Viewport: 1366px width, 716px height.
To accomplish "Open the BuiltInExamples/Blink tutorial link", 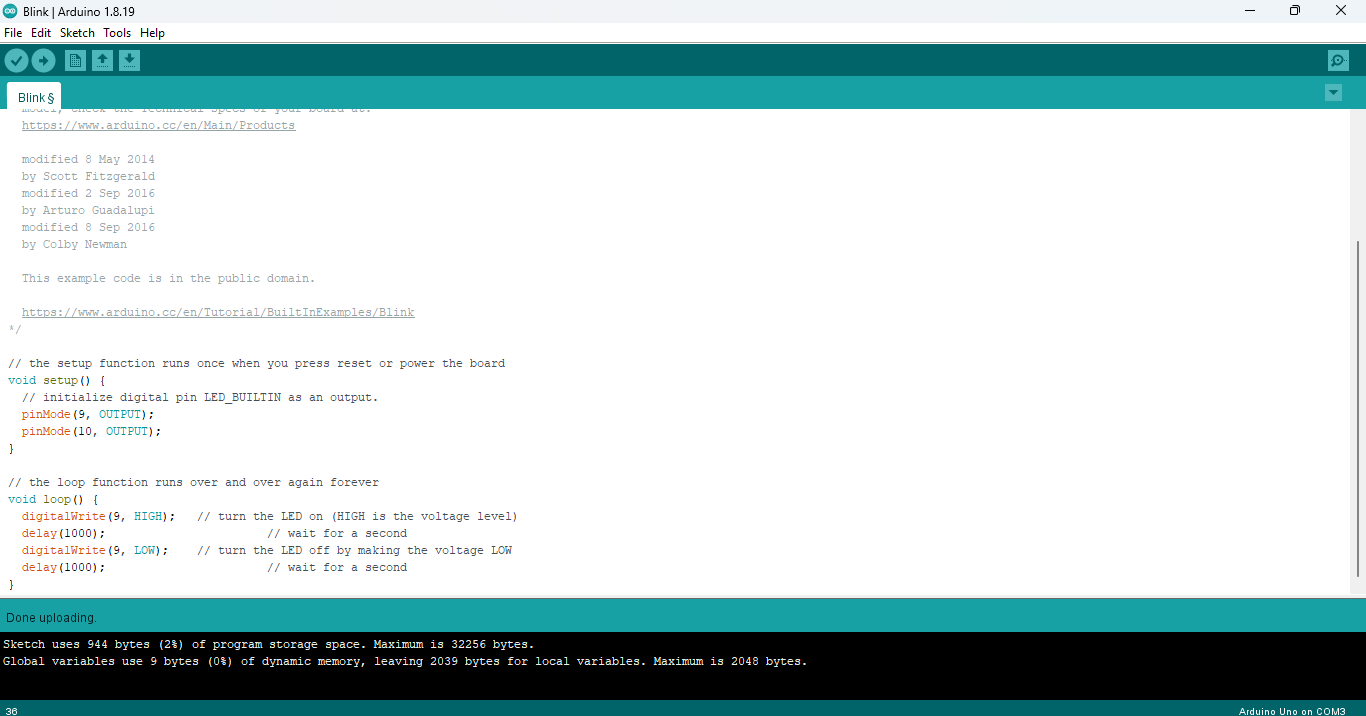I will [218, 311].
